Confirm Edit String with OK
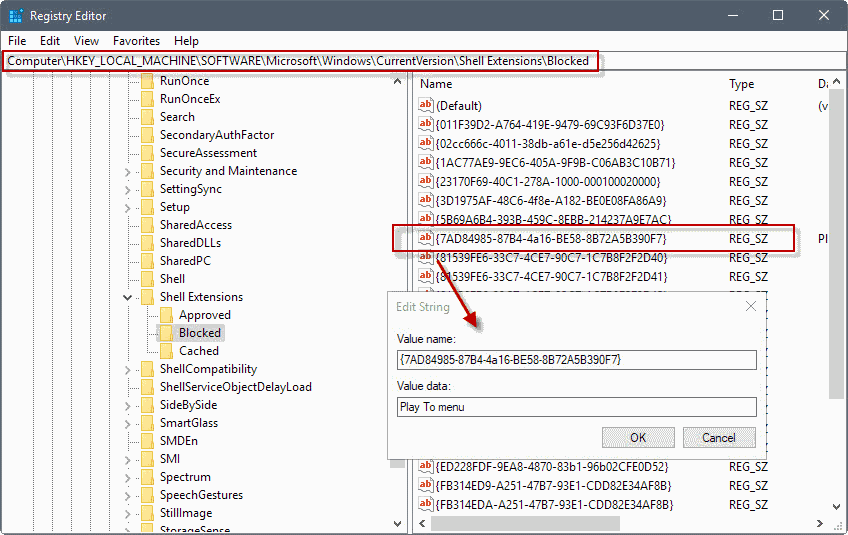Viewport: 848px width, 535px height. (638, 437)
